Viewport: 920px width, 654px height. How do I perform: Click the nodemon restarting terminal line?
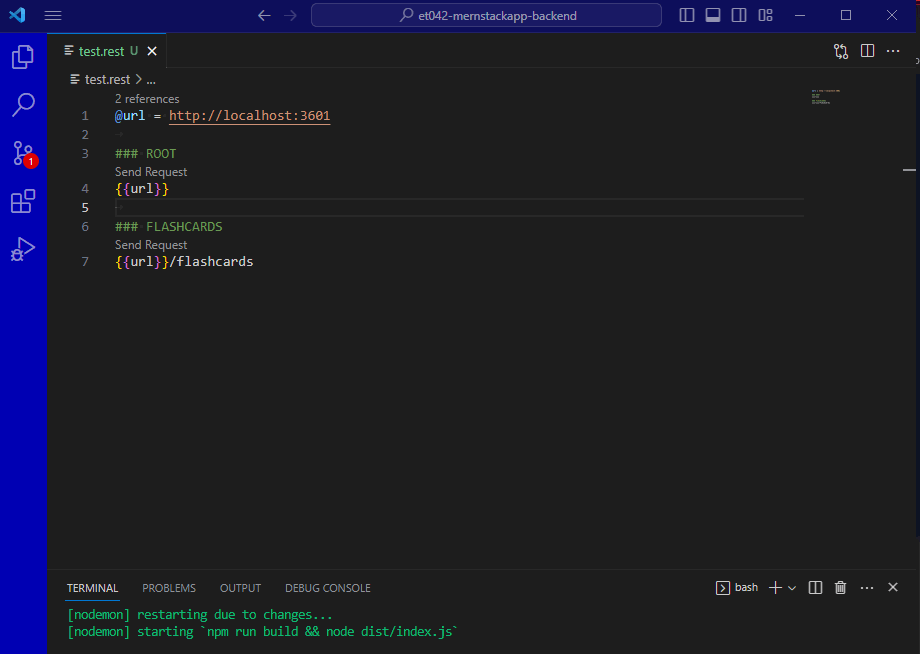pyautogui.click(x=199, y=615)
